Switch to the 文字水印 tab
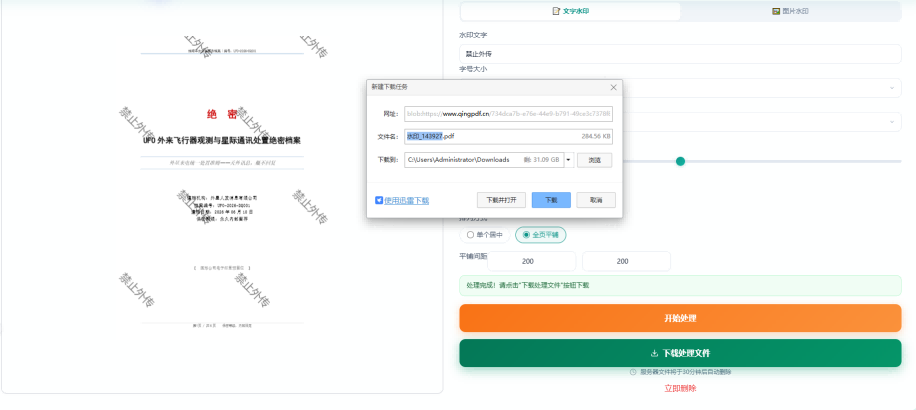916x410 pixels. (571, 11)
